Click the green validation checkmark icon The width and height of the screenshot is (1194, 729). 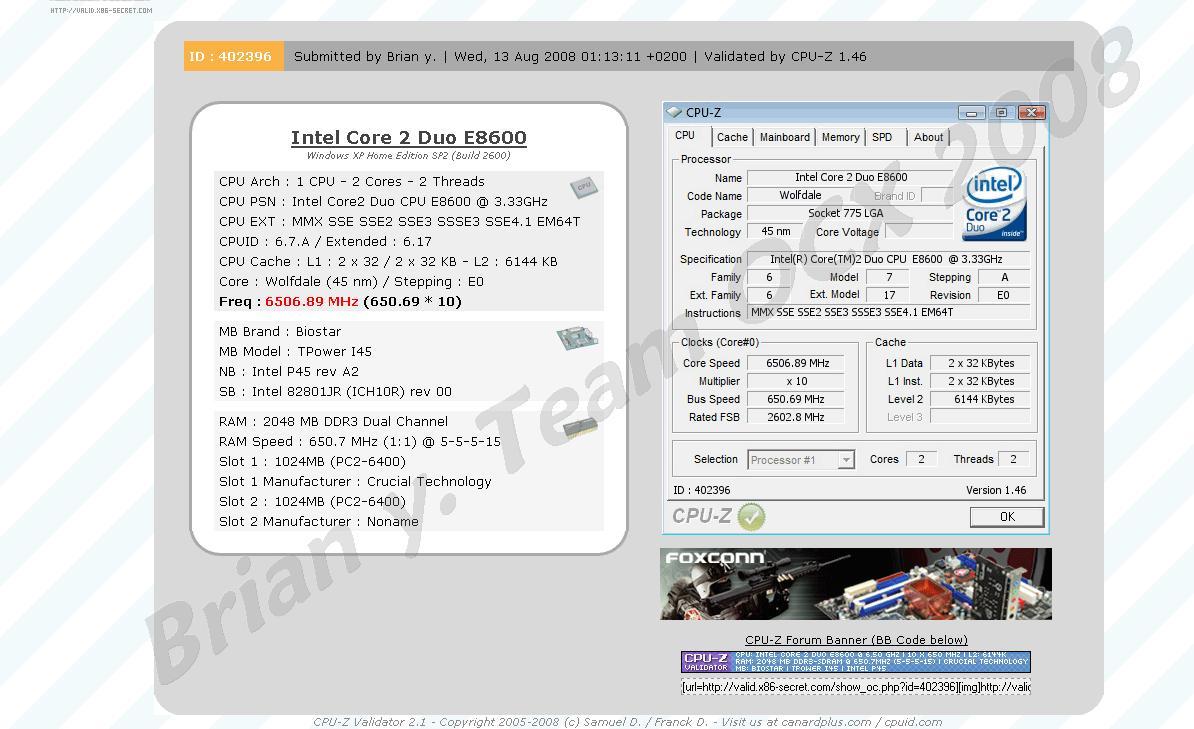[x=752, y=516]
